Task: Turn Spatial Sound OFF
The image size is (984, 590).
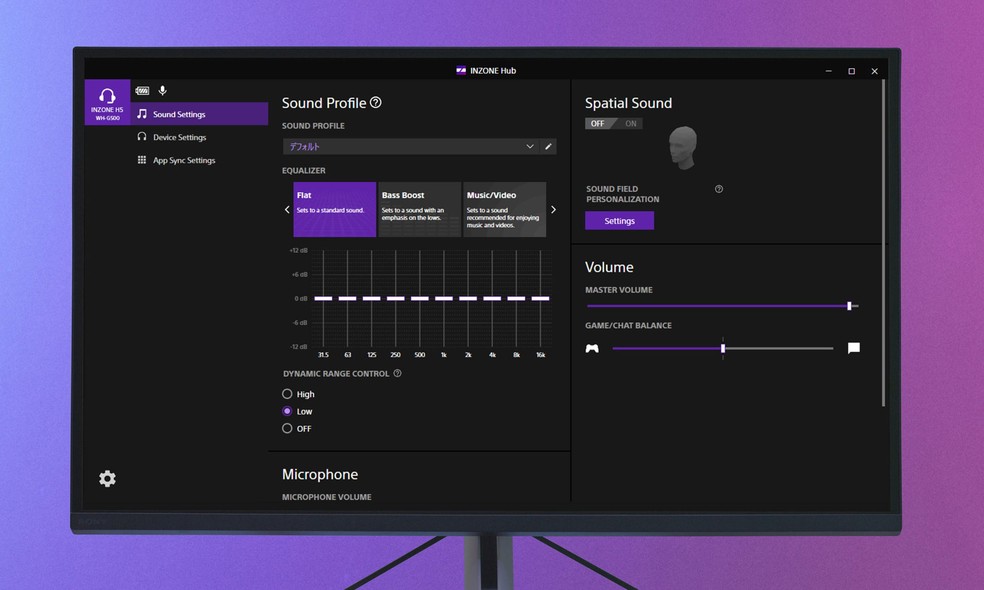Action: [598, 124]
